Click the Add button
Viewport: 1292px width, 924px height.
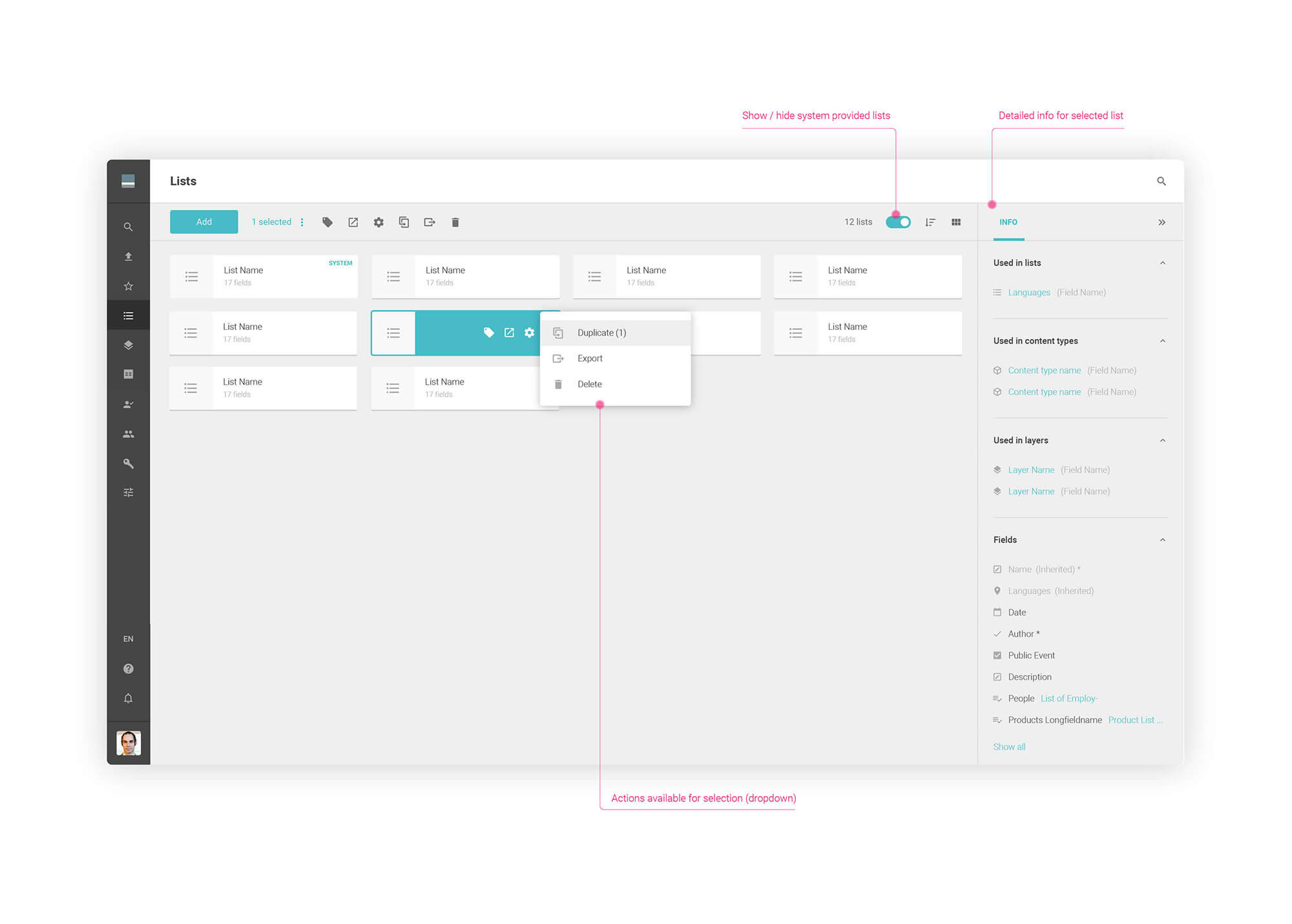tap(203, 222)
